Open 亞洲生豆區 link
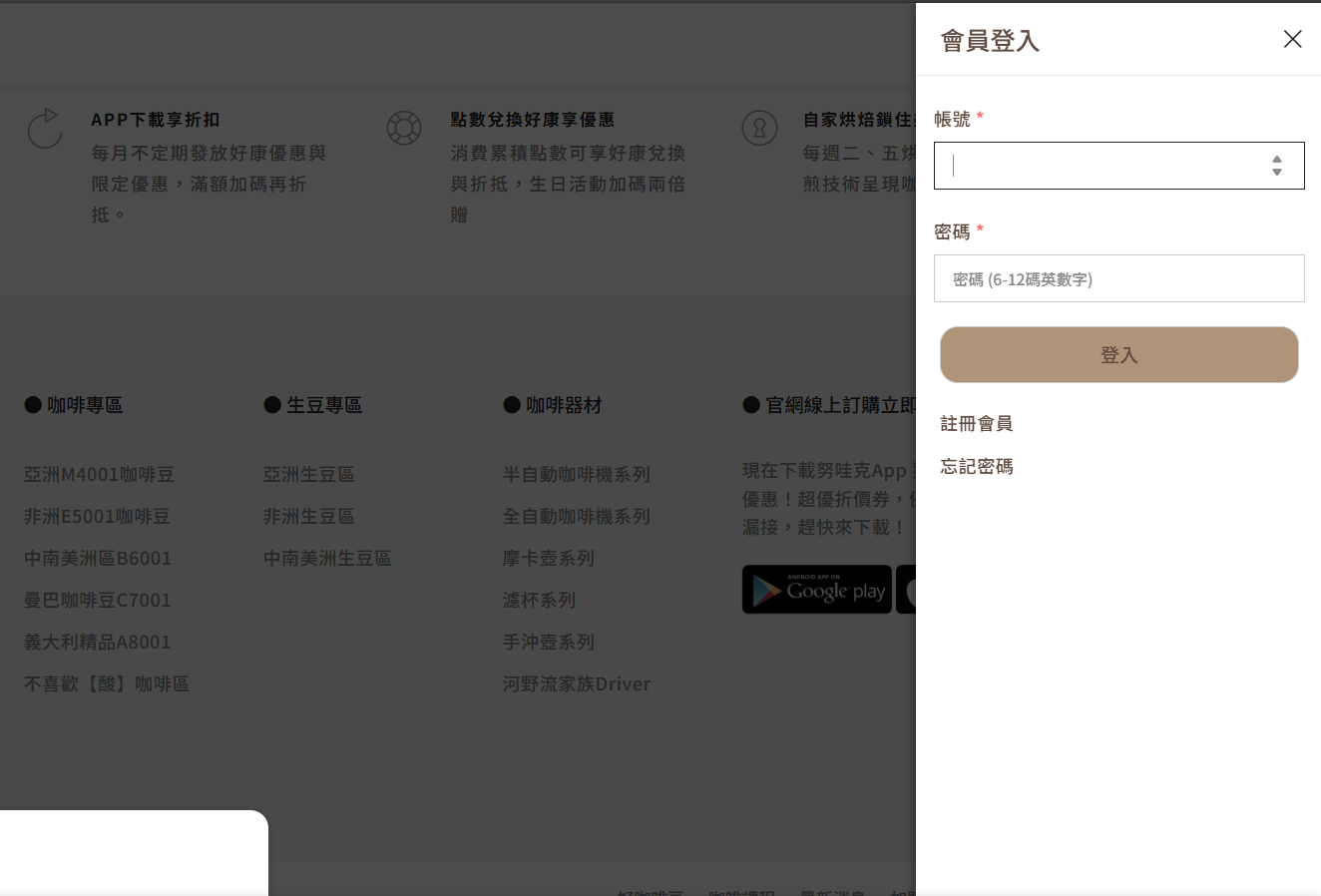1321x896 pixels. click(x=309, y=474)
